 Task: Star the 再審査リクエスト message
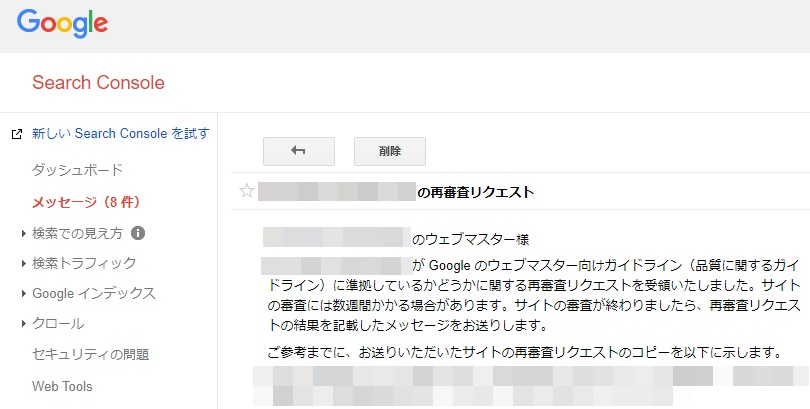click(247, 192)
